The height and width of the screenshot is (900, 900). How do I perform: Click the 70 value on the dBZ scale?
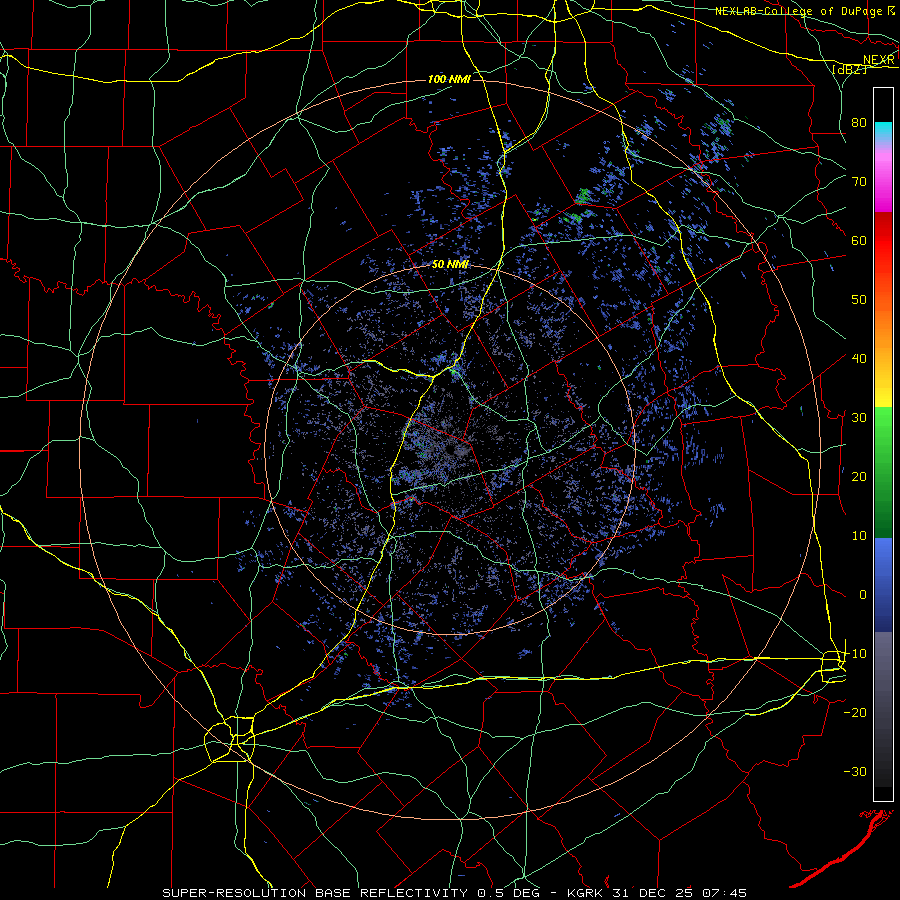point(859,181)
